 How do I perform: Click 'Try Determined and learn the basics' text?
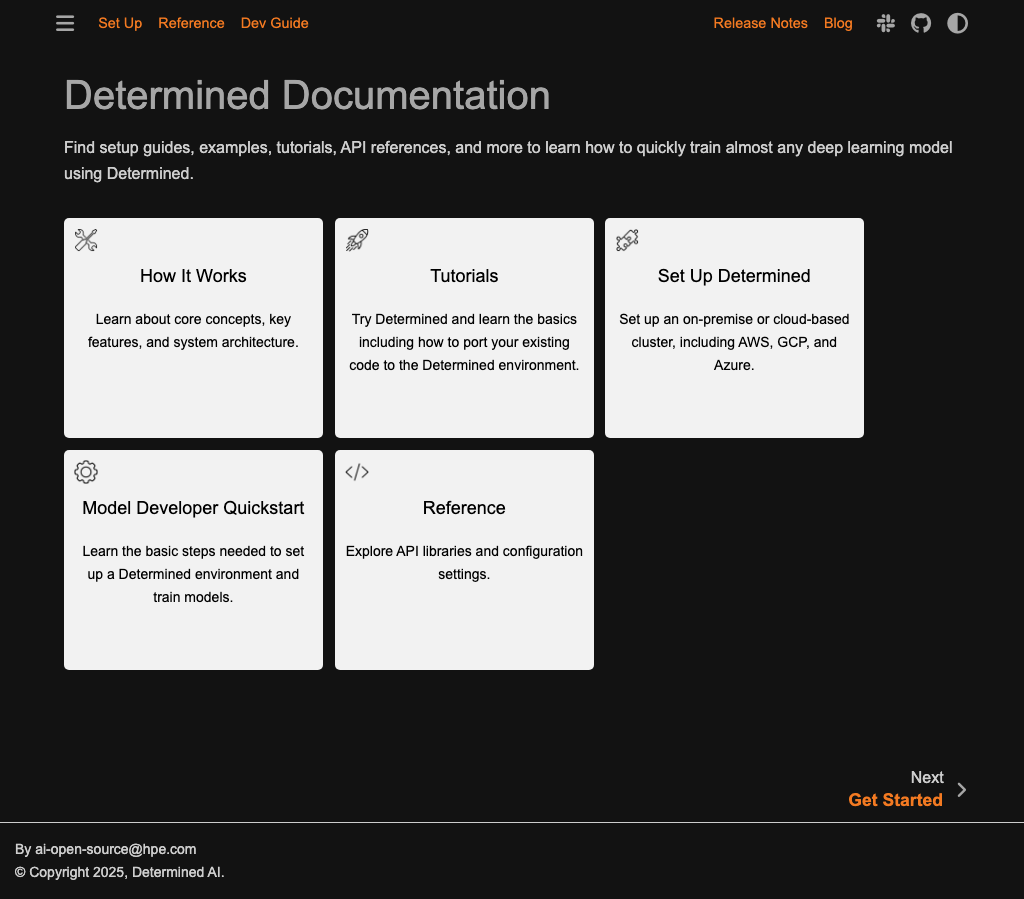(464, 342)
